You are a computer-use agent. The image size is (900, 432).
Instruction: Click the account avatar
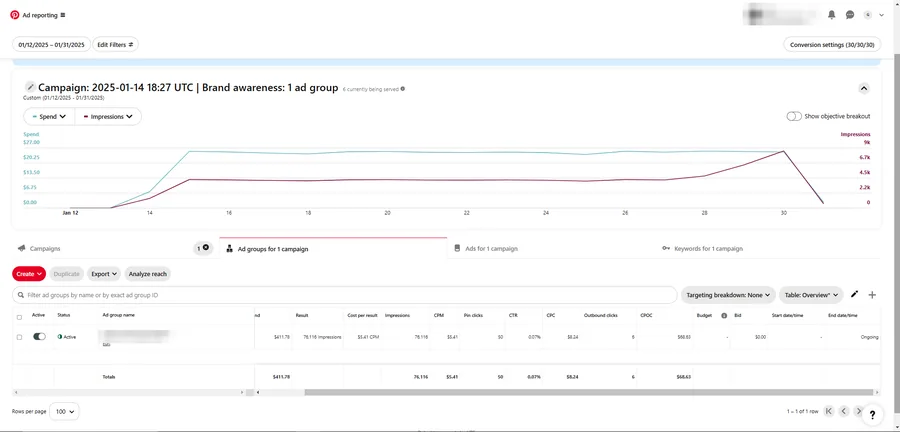(868, 15)
